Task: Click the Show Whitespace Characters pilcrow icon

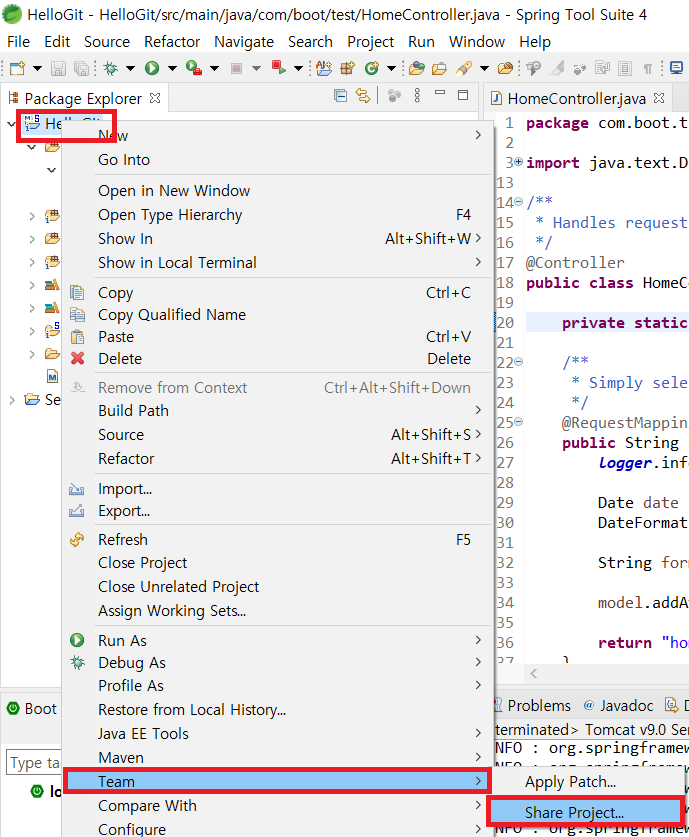Action: (647, 68)
